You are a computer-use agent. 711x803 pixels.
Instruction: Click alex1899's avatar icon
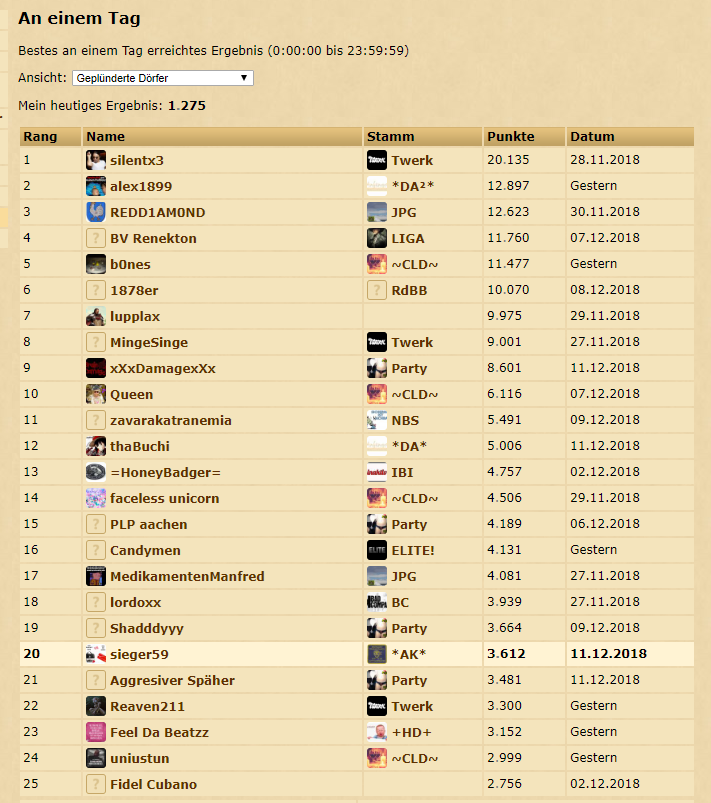point(96,186)
